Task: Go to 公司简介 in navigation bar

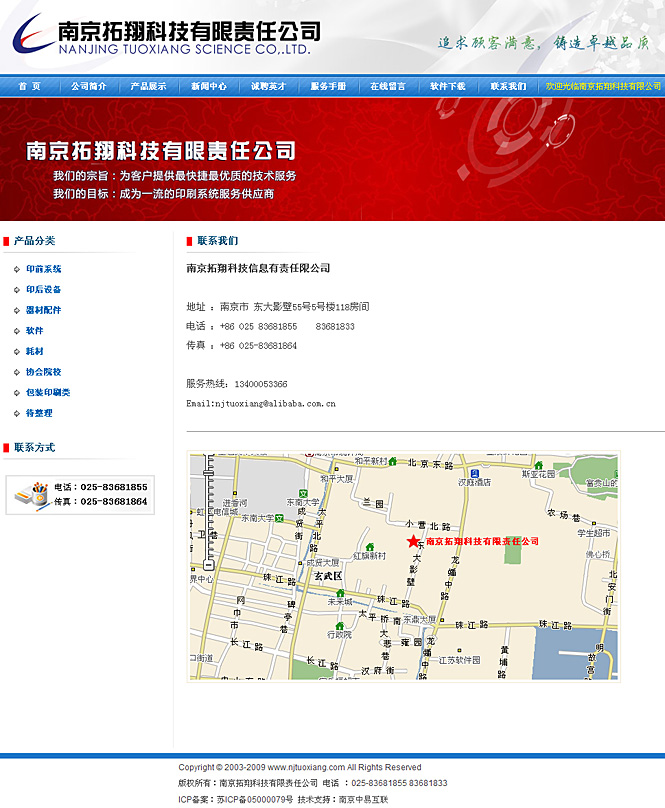Action: 89,86
